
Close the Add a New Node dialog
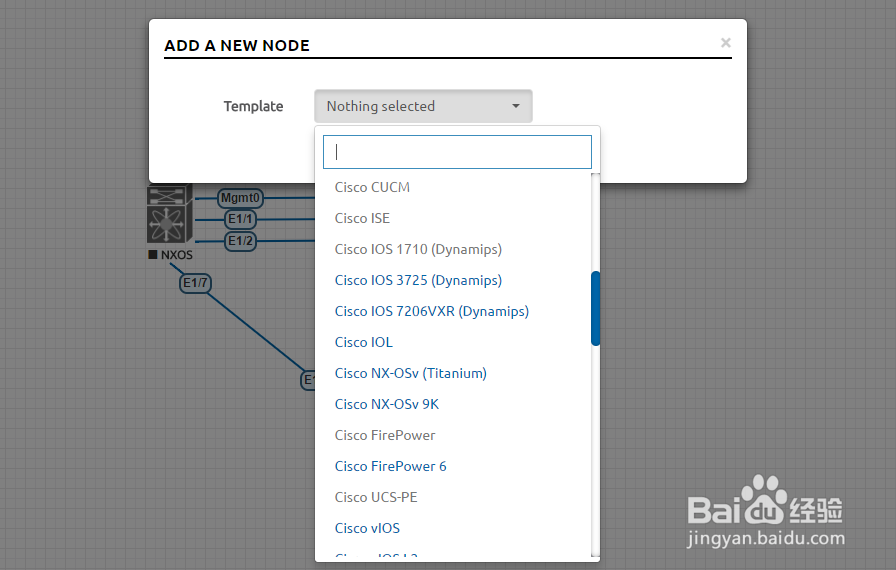click(x=726, y=43)
